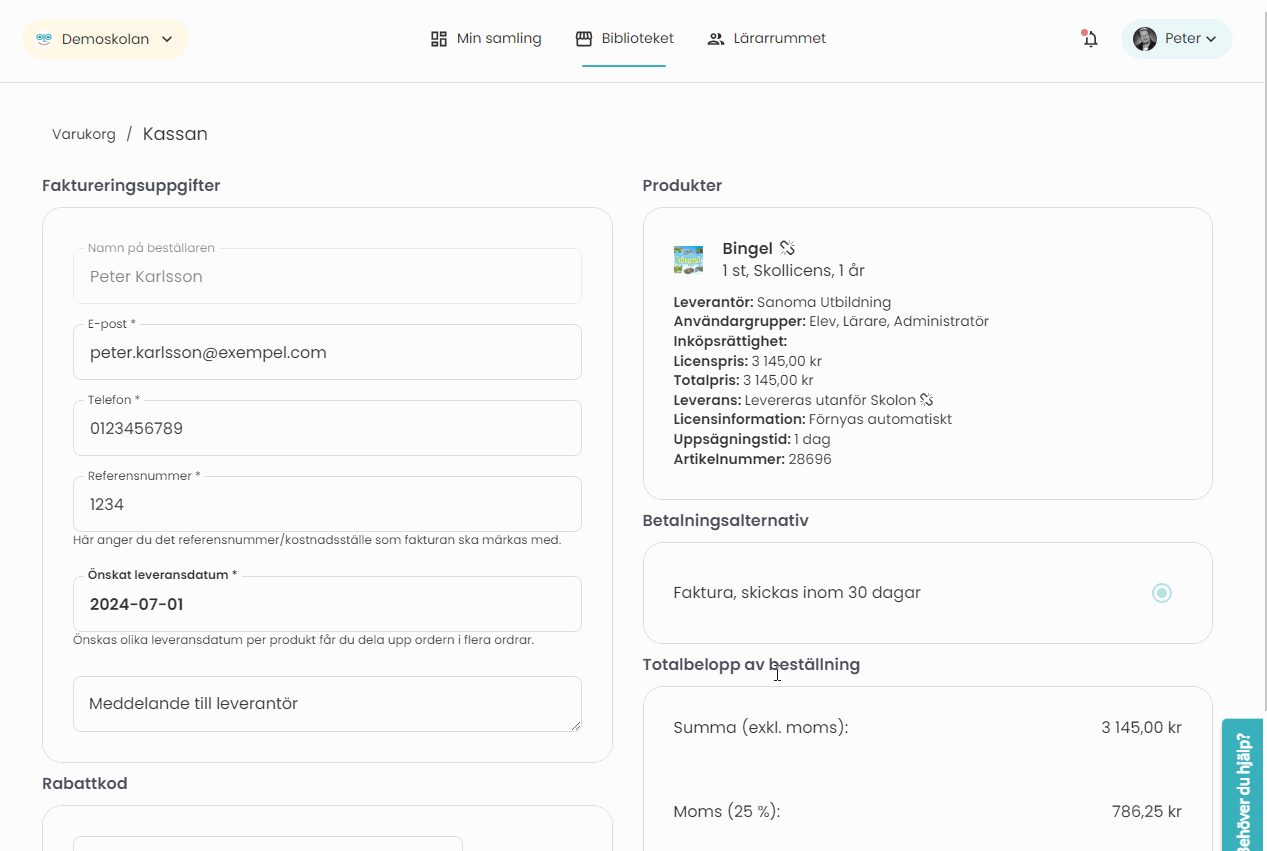Open notifications bell icon
This screenshot has height=851, width=1267.
click(x=1090, y=39)
